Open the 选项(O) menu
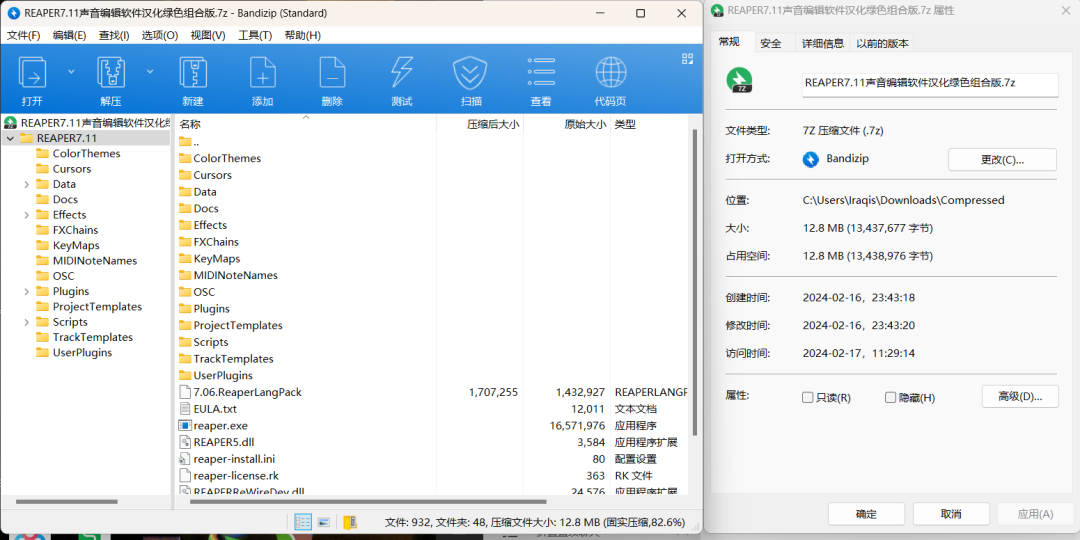 click(160, 35)
